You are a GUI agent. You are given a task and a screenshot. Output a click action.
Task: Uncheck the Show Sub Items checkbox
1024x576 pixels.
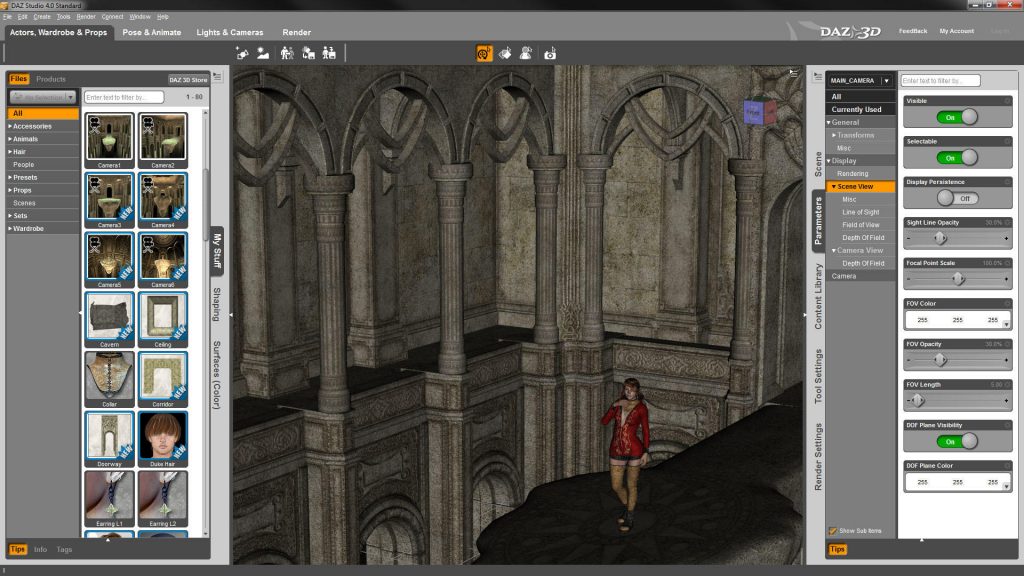click(x=833, y=530)
